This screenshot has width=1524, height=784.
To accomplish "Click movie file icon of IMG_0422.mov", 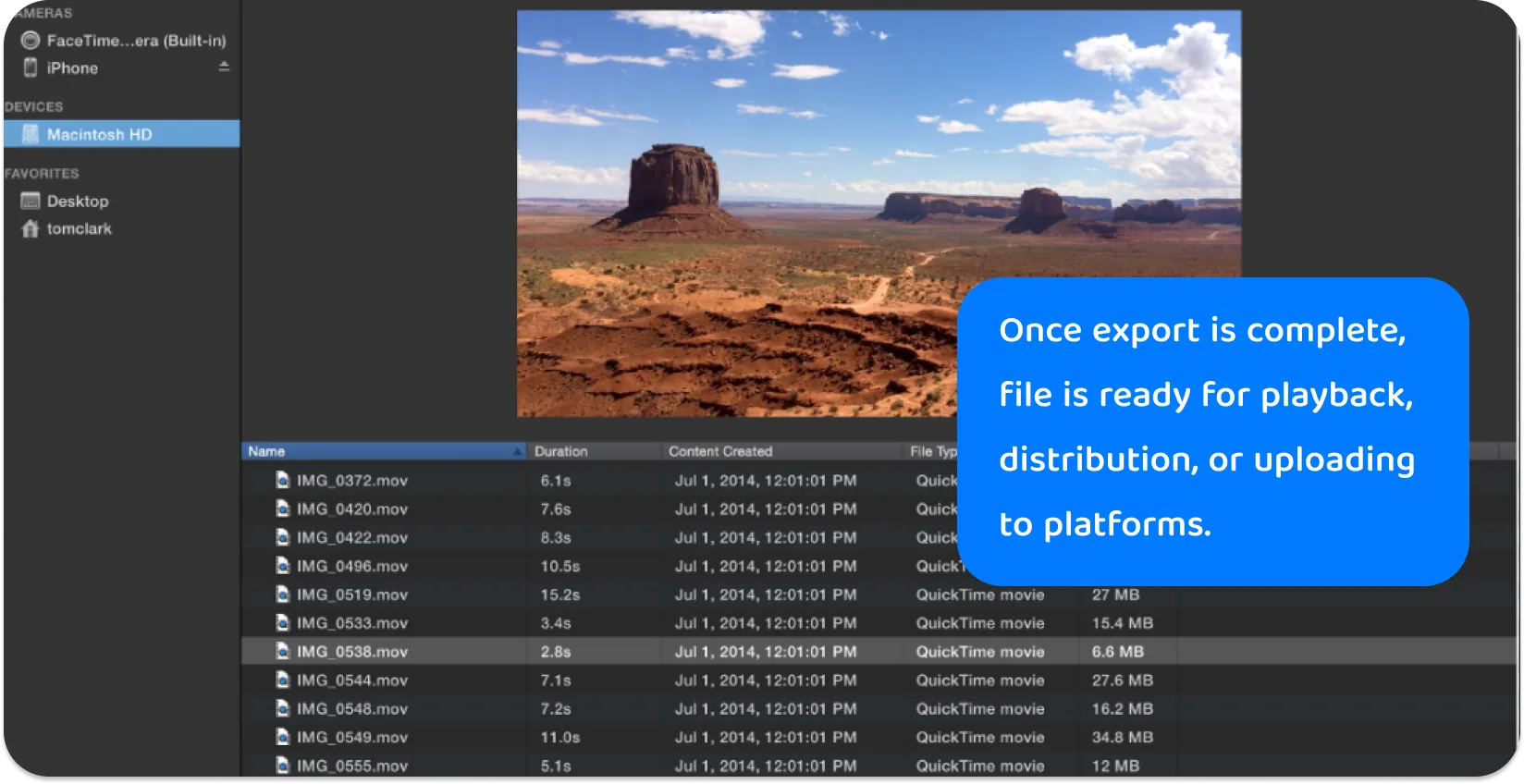I will coord(283,537).
